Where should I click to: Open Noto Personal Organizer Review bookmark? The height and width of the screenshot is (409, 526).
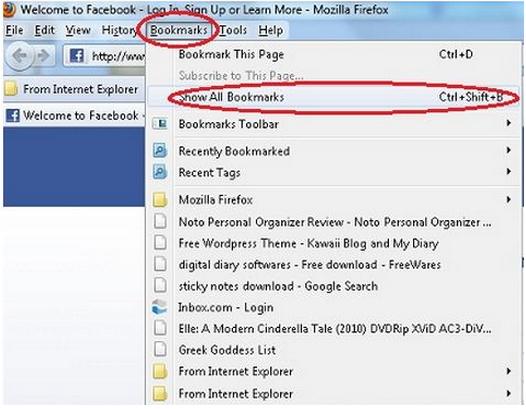pyautogui.click(x=334, y=222)
